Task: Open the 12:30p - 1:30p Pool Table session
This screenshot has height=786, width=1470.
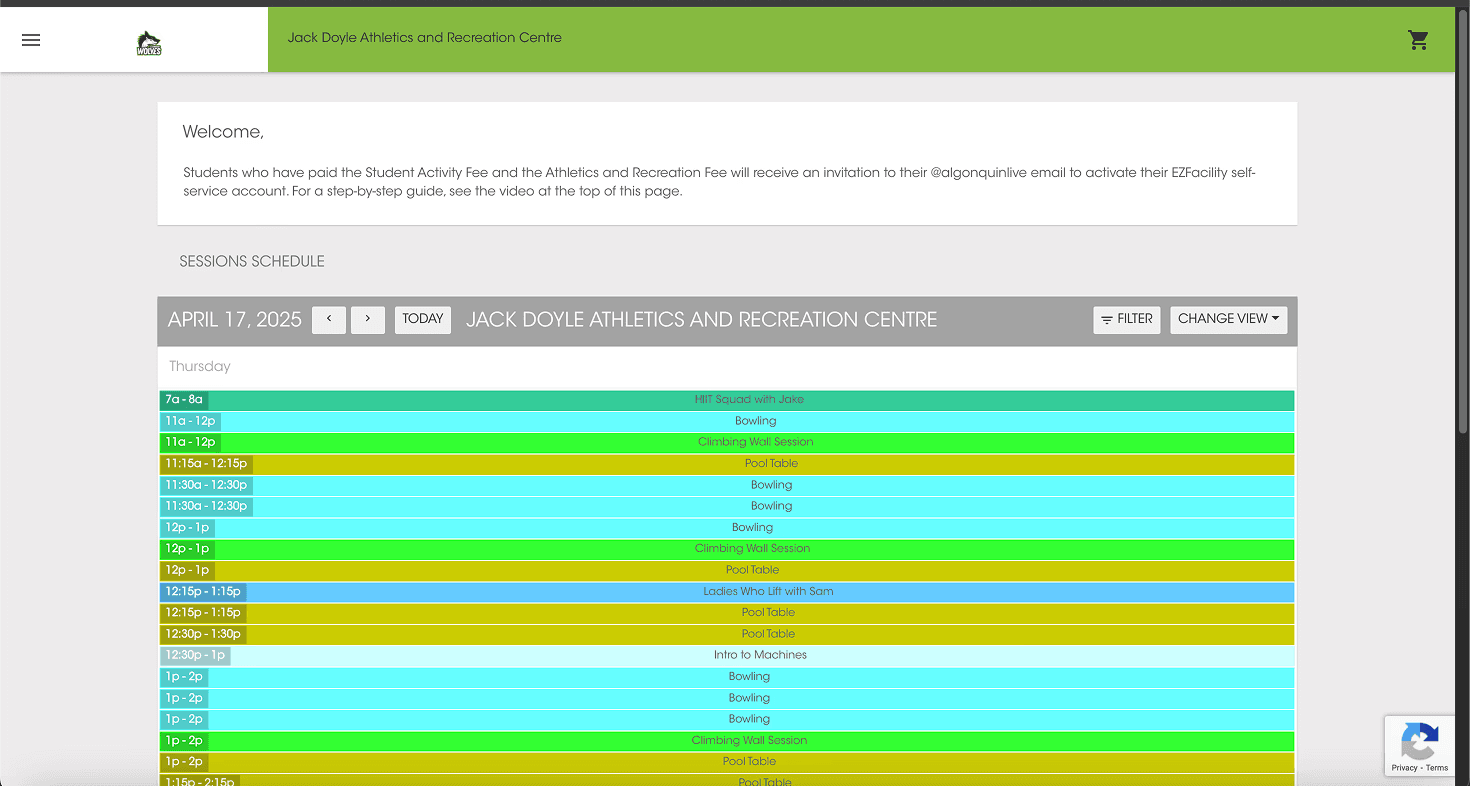Action: 727,634
